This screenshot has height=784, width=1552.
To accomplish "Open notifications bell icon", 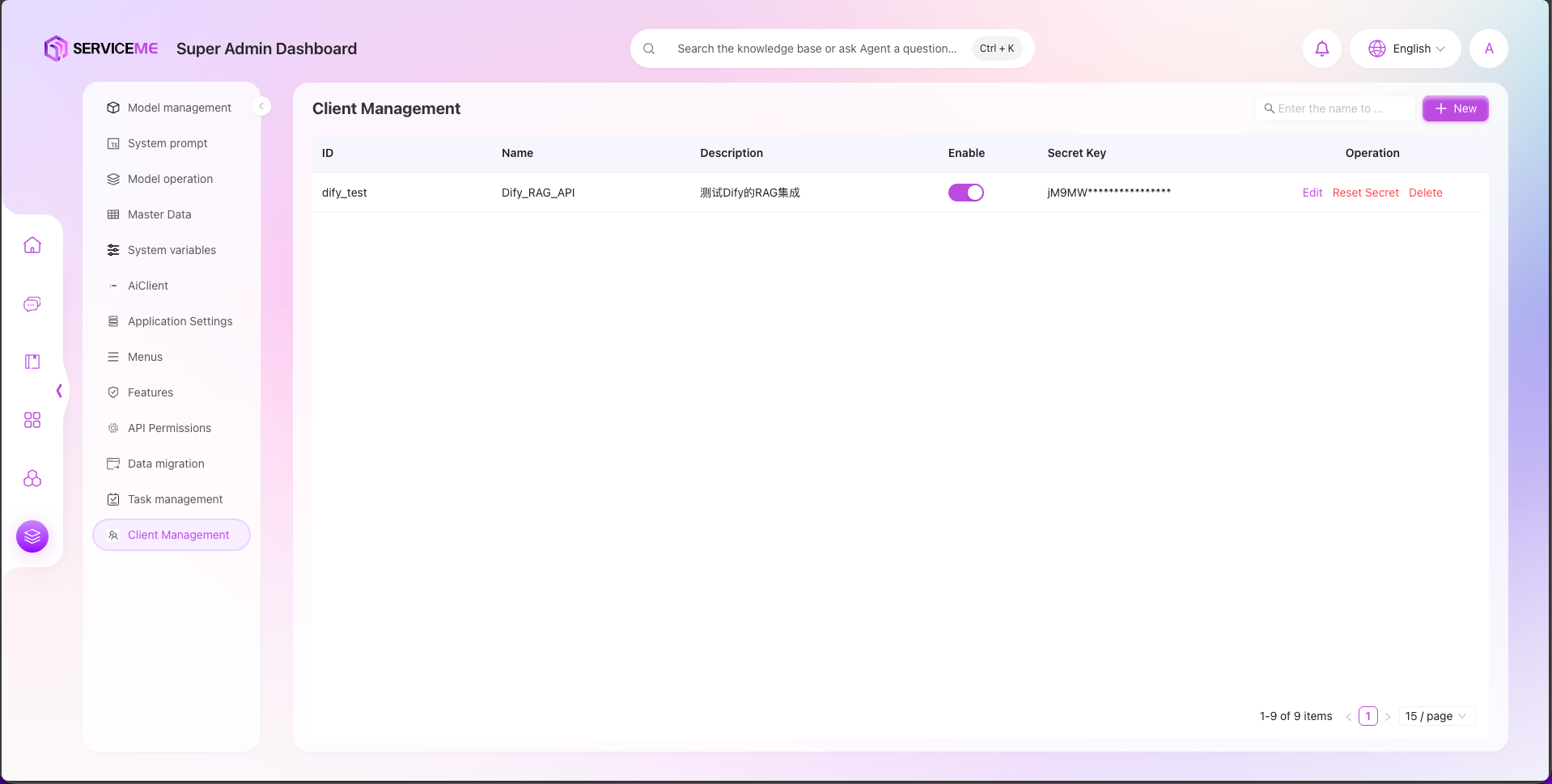I will click(1321, 49).
